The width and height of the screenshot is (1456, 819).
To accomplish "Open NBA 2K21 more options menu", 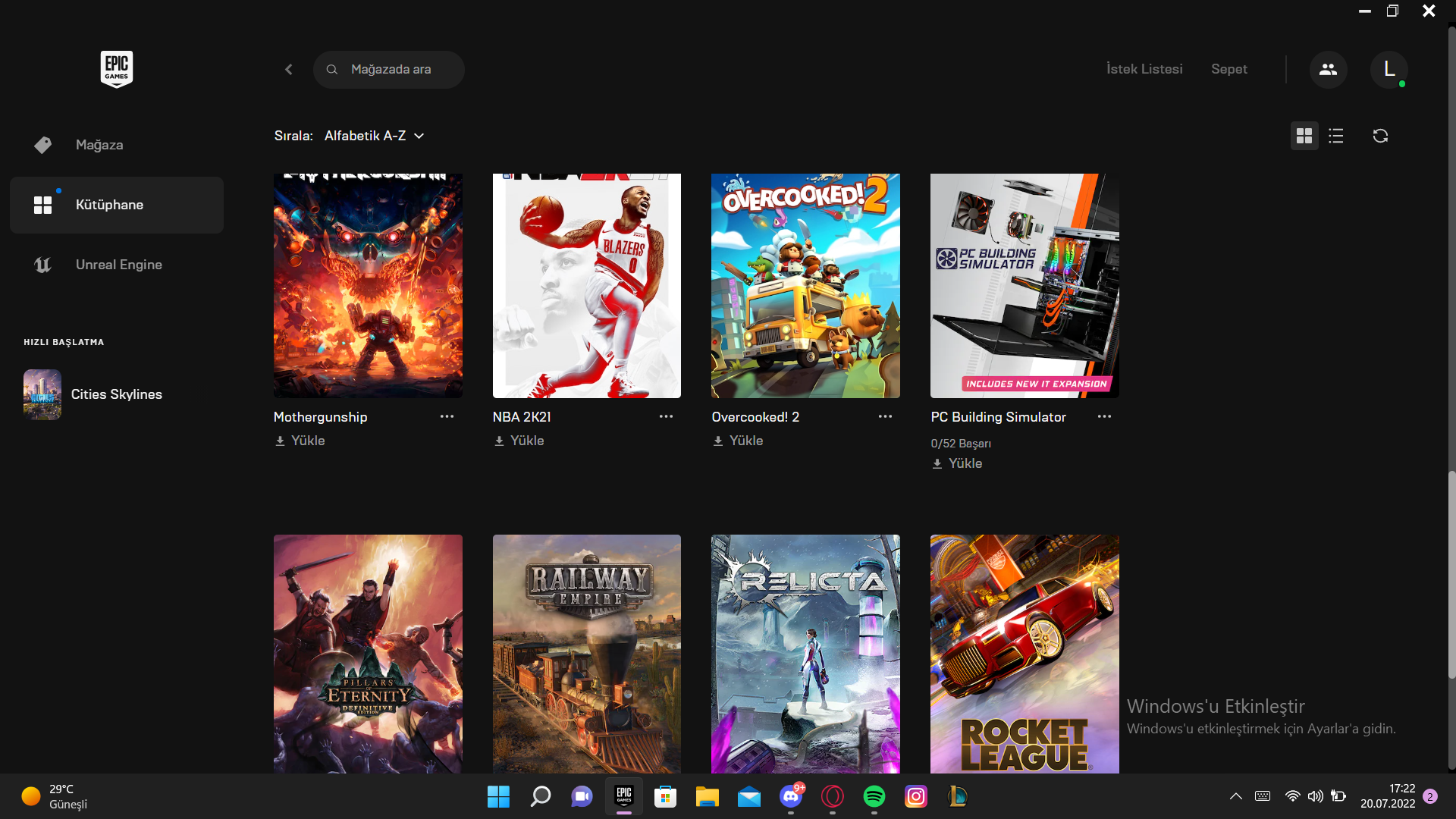I will (666, 416).
